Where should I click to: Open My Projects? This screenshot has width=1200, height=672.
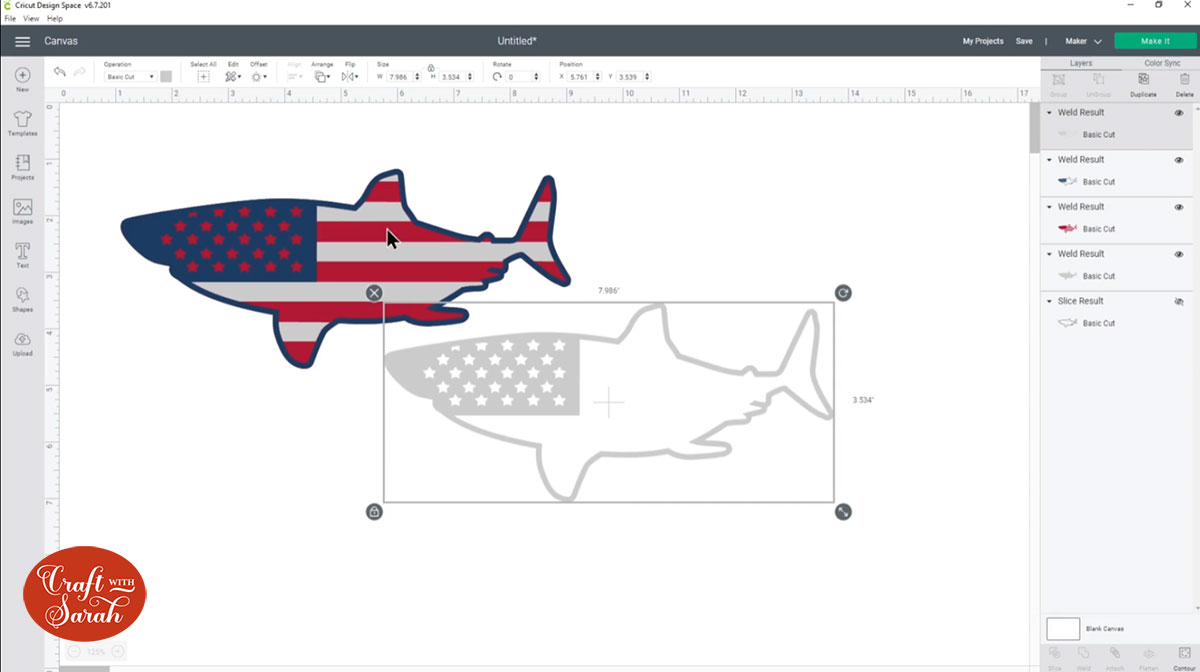(x=983, y=41)
